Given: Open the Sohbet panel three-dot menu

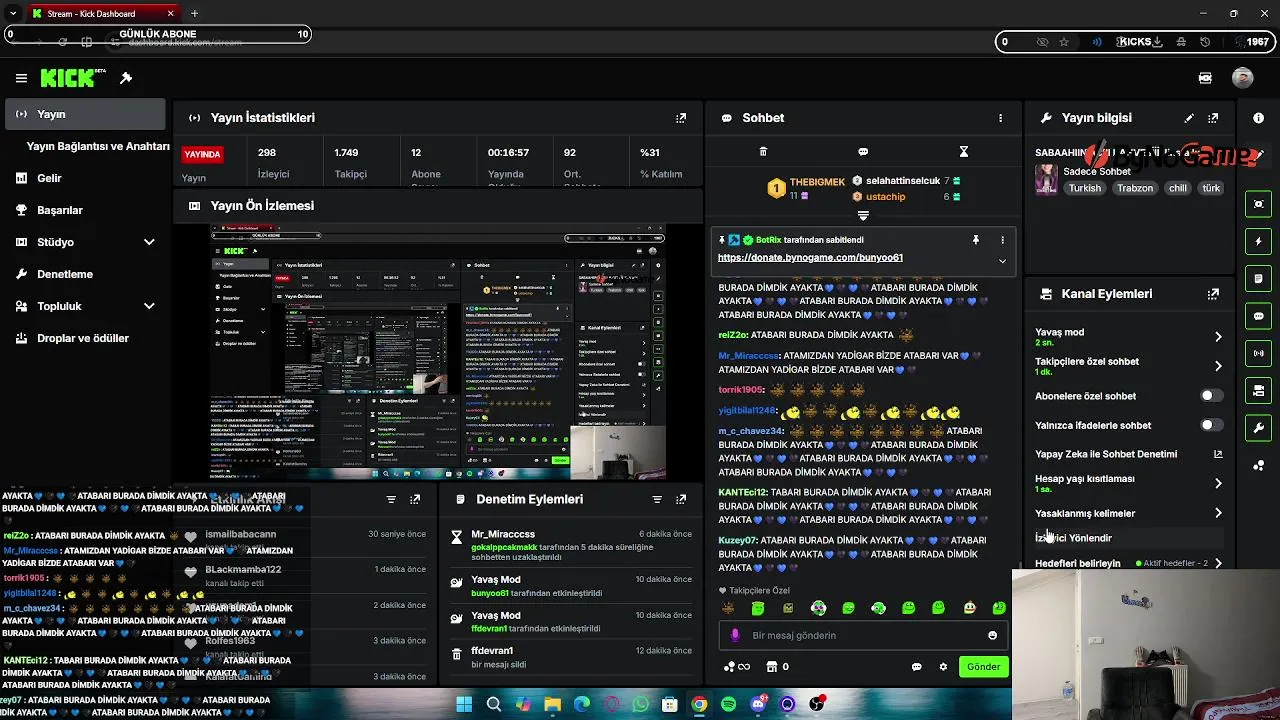Looking at the screenshot, I should coord(1000,118).
